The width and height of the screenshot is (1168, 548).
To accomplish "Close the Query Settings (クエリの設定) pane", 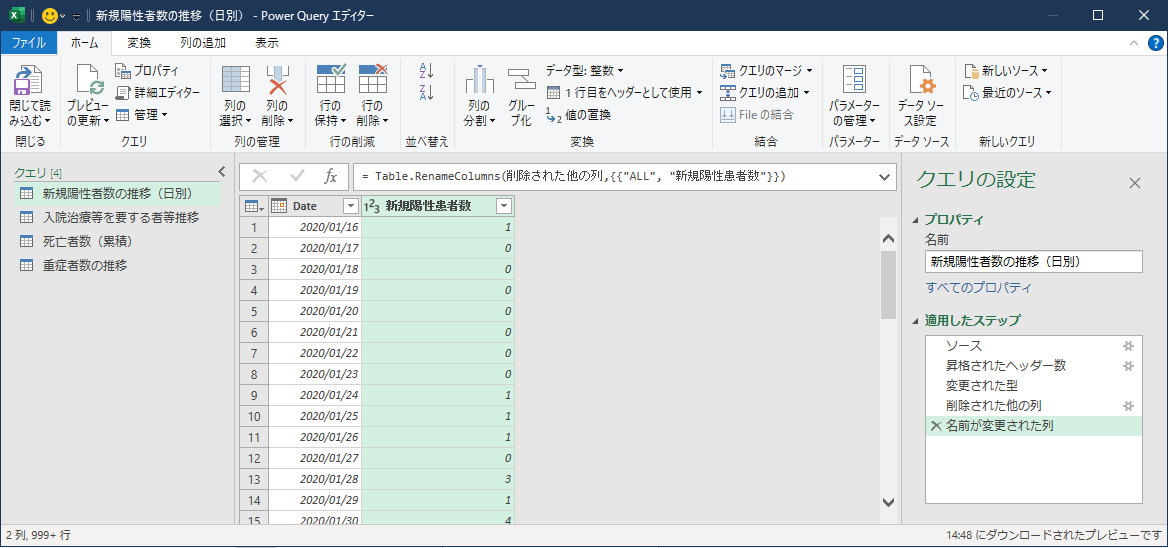I will tap(1134, 182).
